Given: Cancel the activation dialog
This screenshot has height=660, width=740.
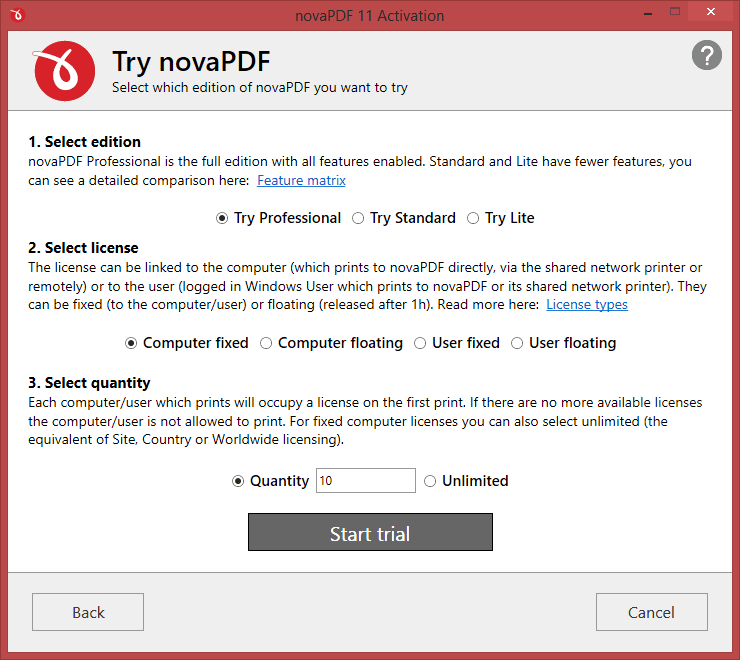Looking at the screenshot, I should [x=652, y=612].
